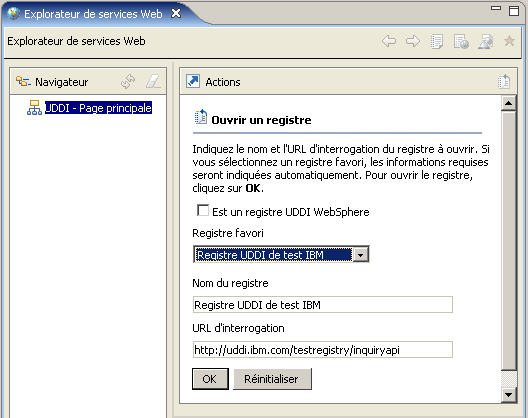Click the Navigateur refresh icon
528x418 pixels.
click(x=128, y=82)
